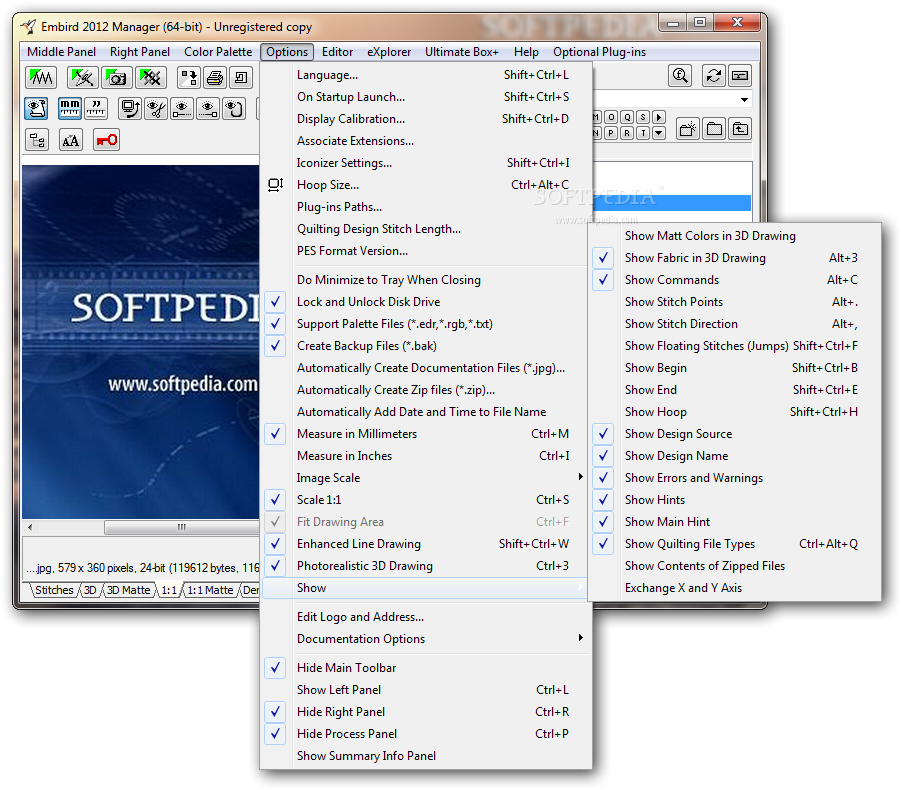This screenshot has height=790, width=902.
Task: Click the convert files icon with the down arrow
Action: (x=188, y=77)
